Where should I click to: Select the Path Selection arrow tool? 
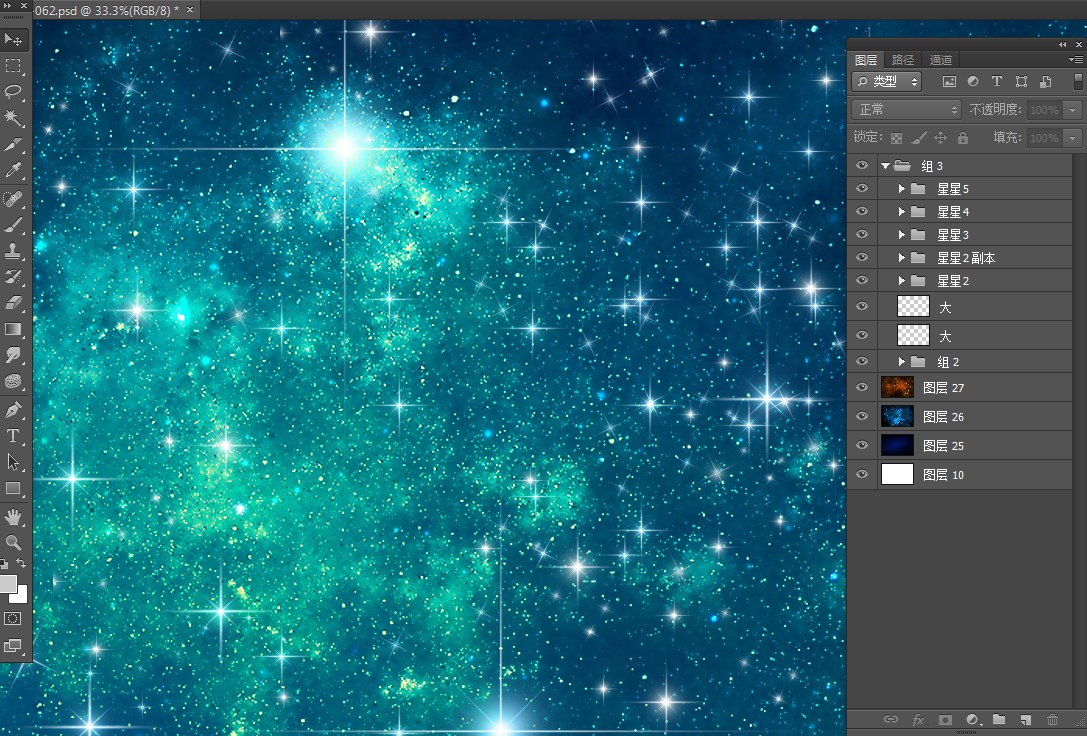click(13, 462)
